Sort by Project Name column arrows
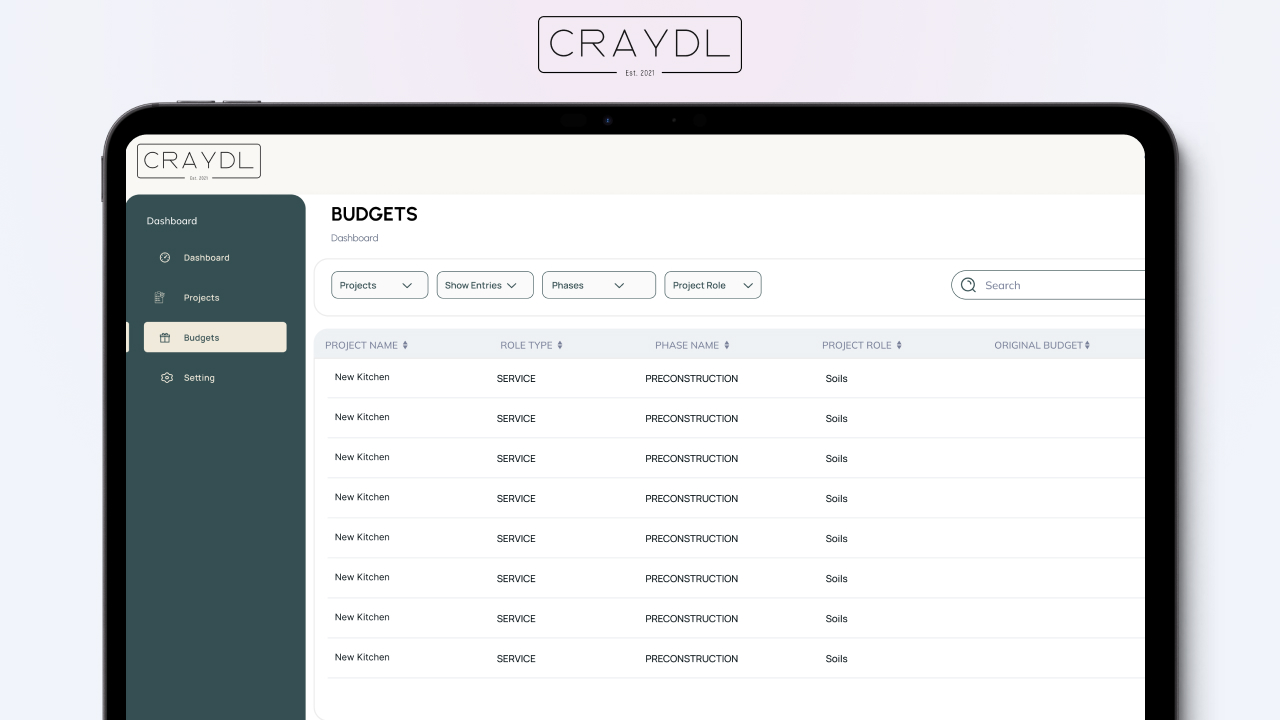The image size is (1280, 720). tap(405, 345)
